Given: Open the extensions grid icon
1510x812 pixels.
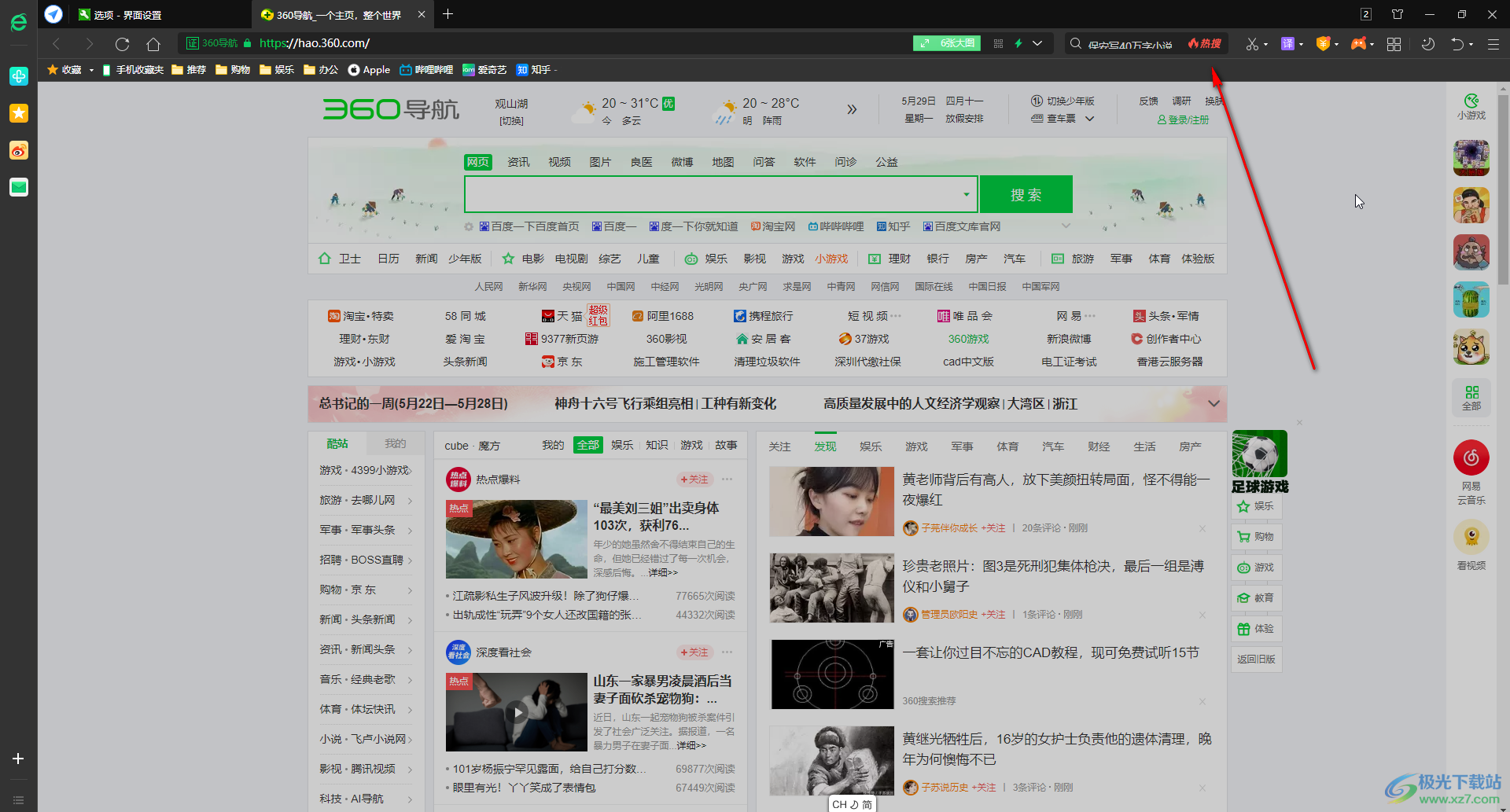Looking at the screenshot, I should point(1394,44).
